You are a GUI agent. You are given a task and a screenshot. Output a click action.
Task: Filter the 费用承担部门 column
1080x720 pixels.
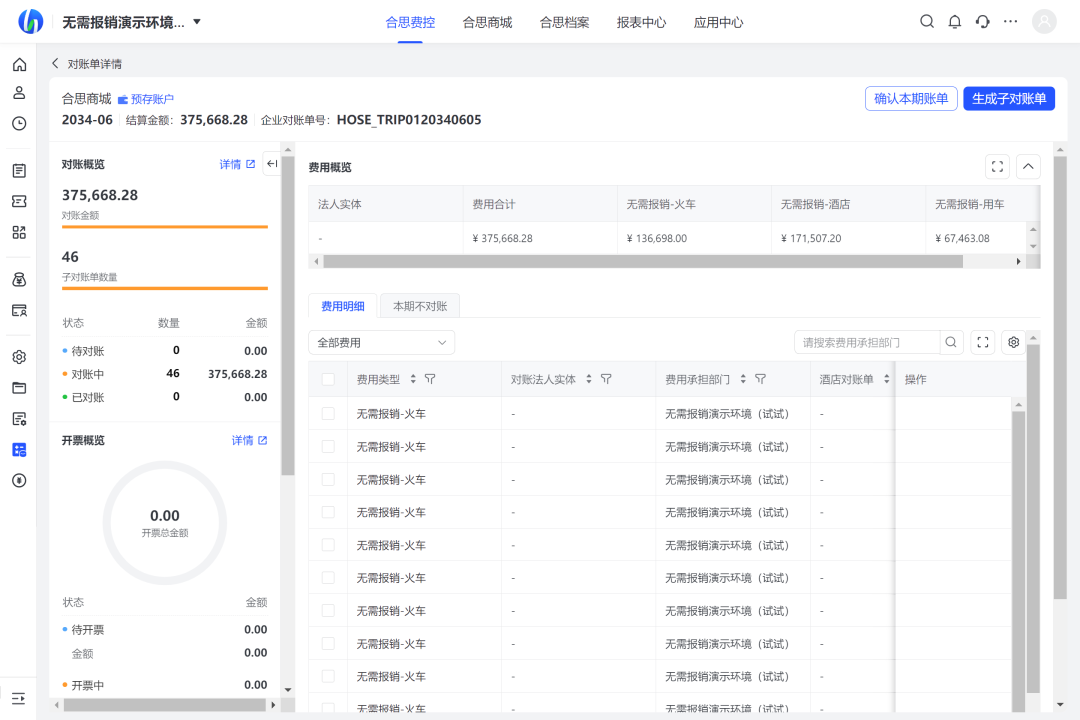tap(760, 379)
